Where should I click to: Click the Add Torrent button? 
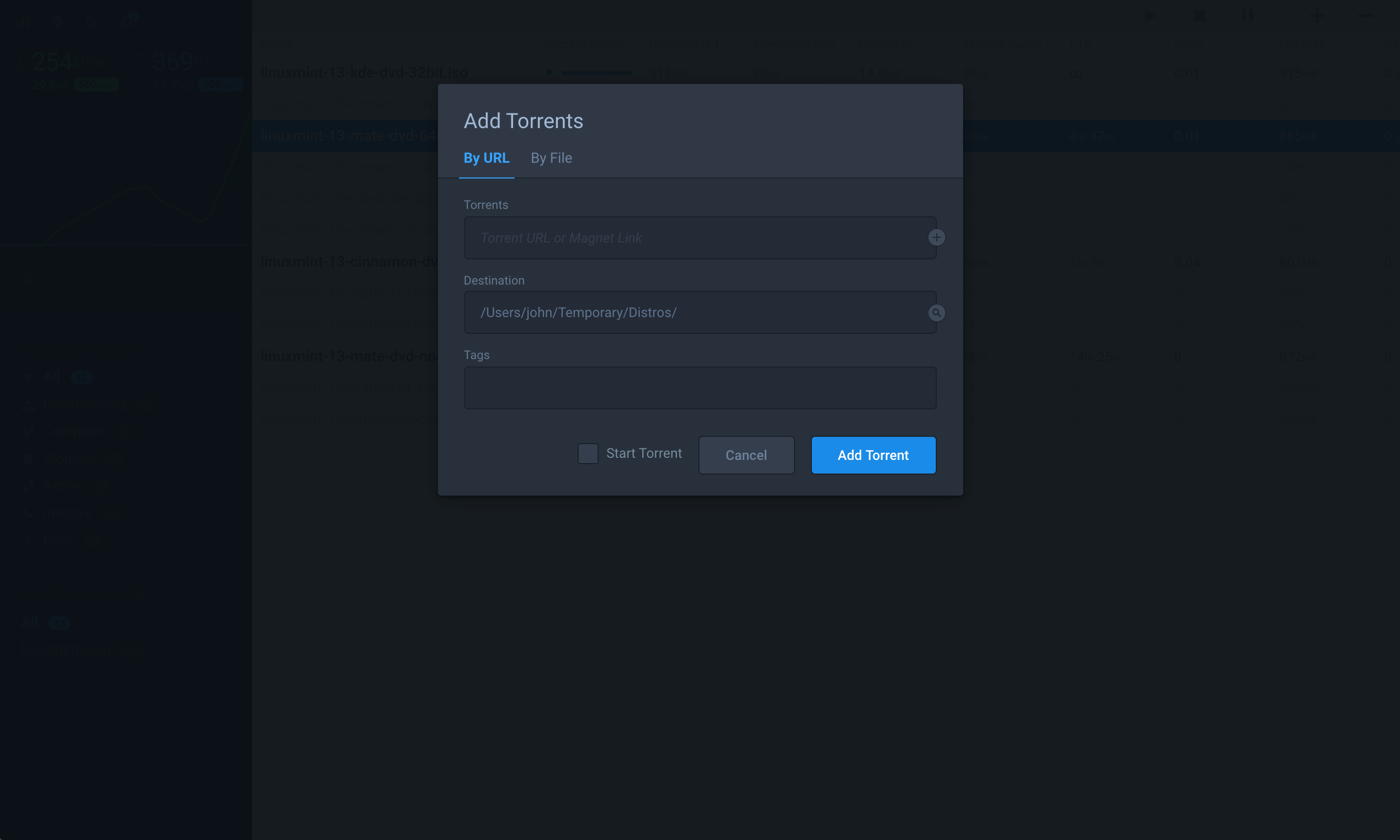pyautogui.click(x=873, y=455)
